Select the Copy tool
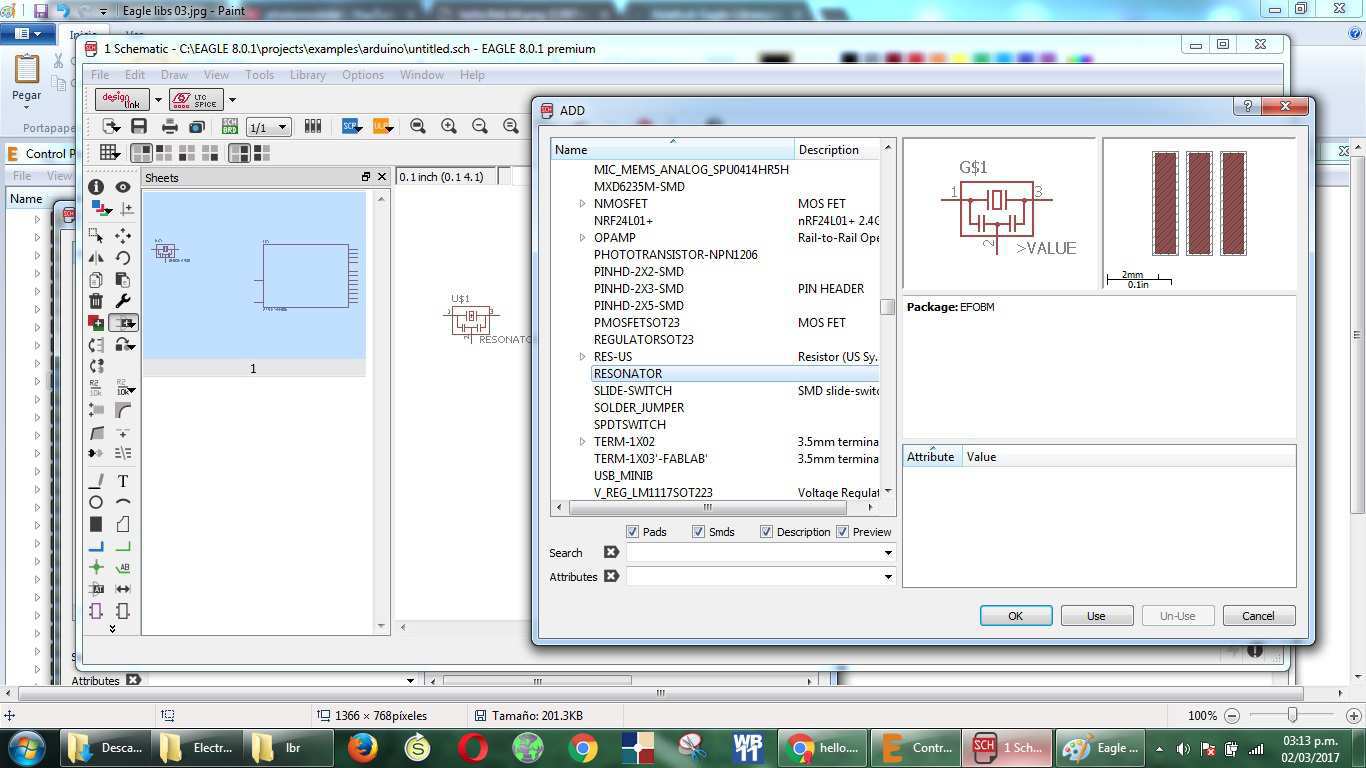This screenshot has height=768, width=1366. click(x=96, y=280)
